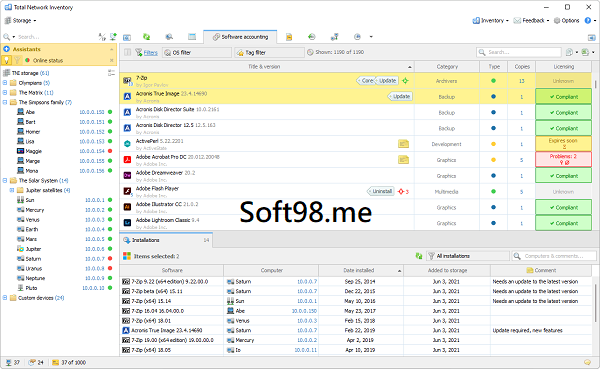This screenshot has width=600, height=369.
Task: Open the Inventory menu
Action: point(490,20)
